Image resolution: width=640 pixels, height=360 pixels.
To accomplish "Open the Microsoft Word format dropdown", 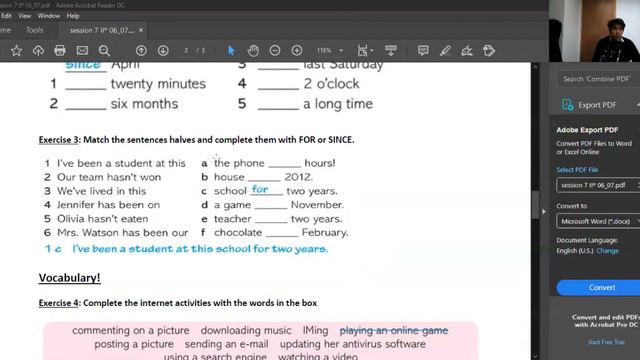I will tap(598, 221).
